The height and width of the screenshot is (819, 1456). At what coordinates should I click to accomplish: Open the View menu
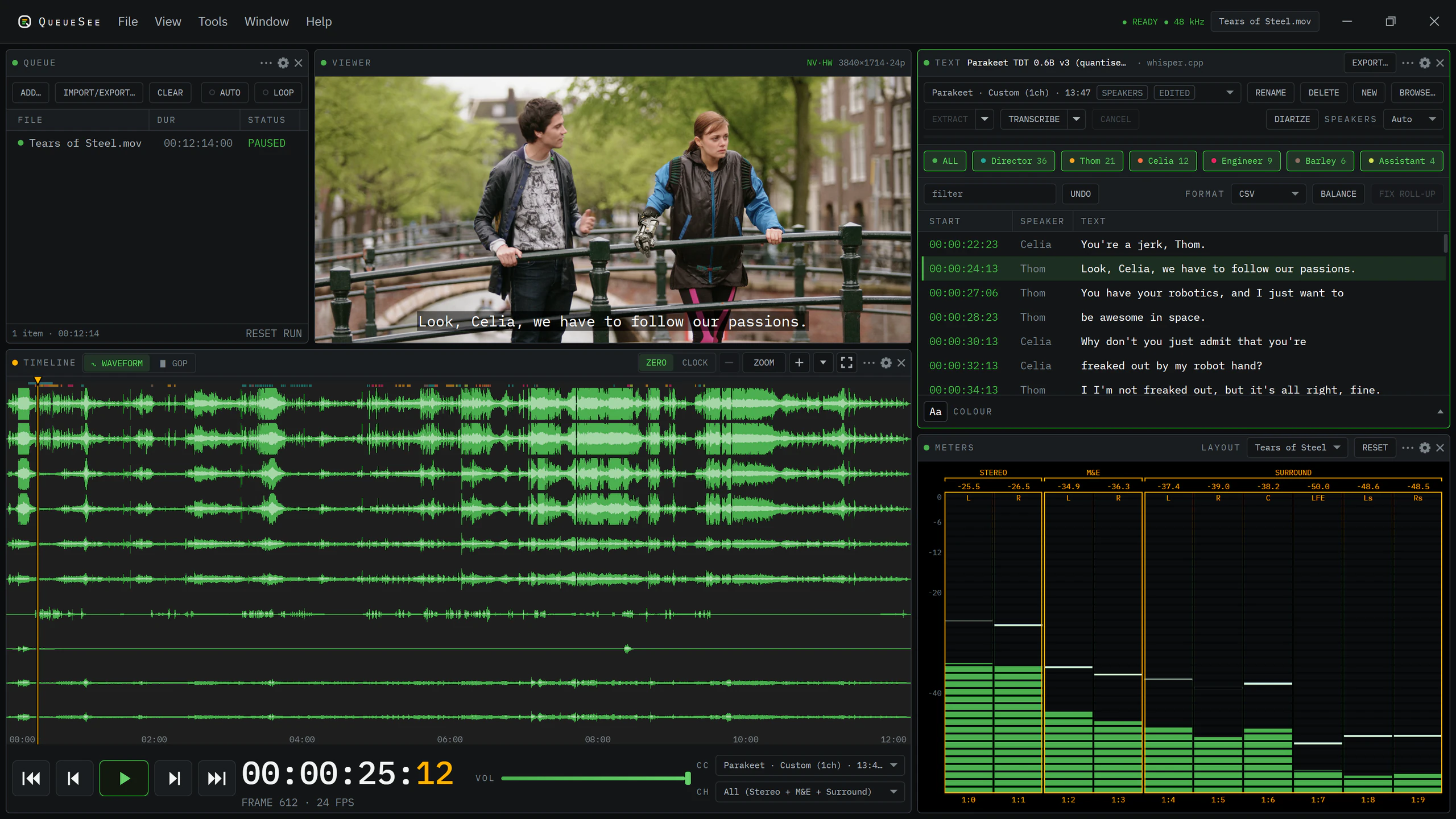168,22
